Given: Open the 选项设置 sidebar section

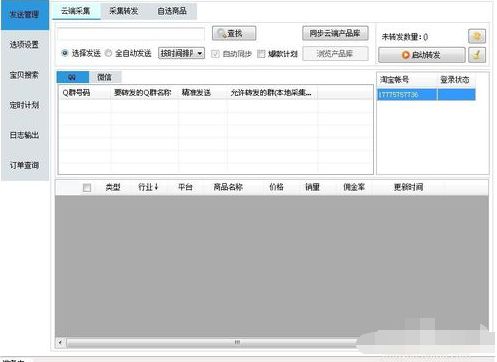Looking at the screenshot, I should tap(25, 45).
